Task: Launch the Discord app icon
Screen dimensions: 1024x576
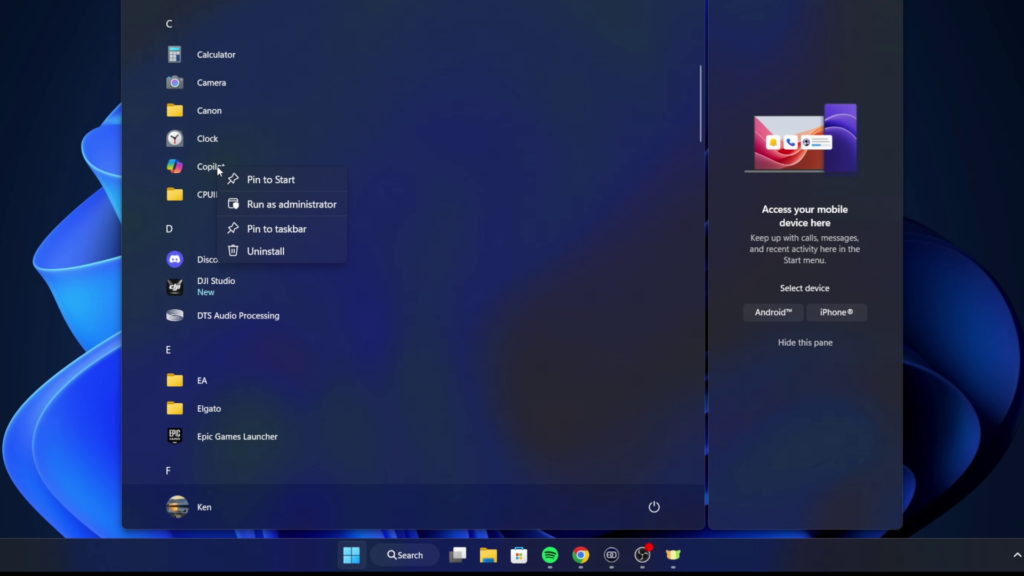Action: [174, 259]
